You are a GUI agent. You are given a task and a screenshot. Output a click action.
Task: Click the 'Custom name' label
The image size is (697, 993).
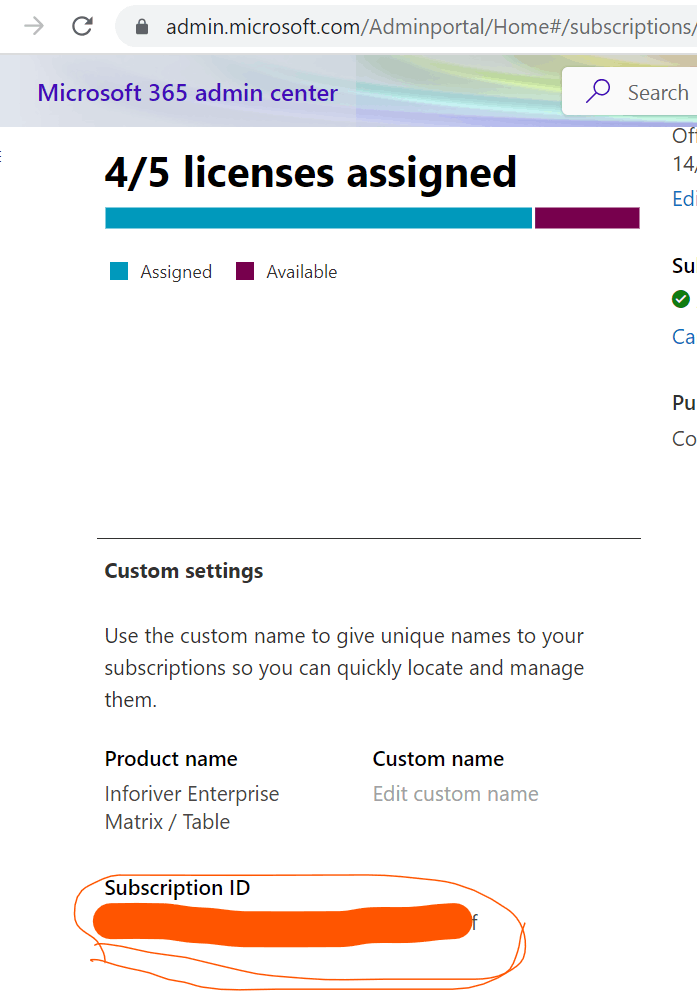[438, 759]
